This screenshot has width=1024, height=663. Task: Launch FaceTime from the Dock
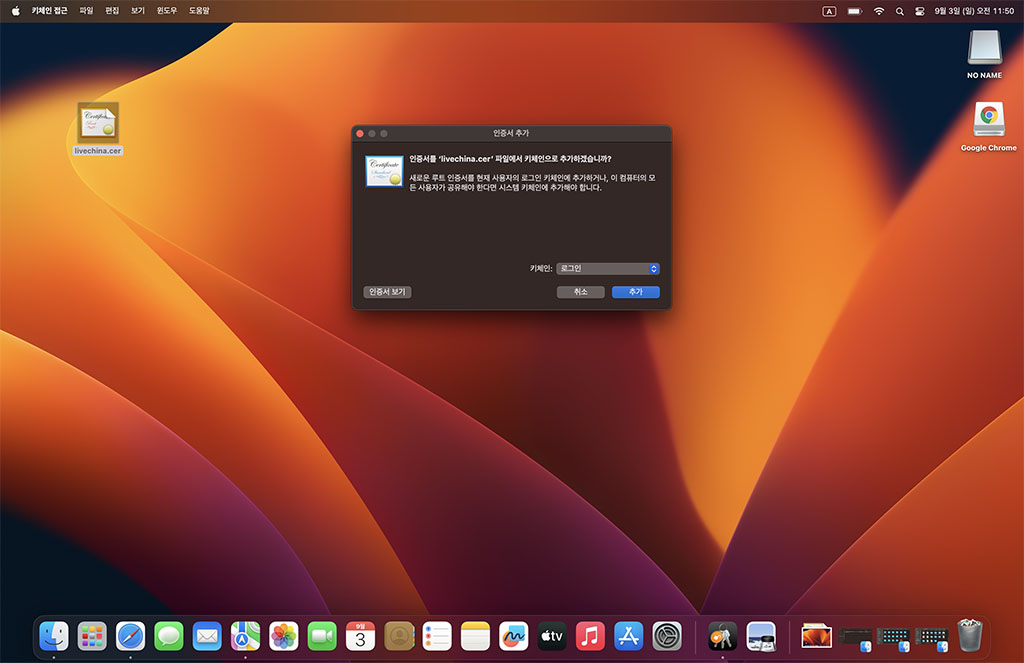pyautogui.click(x=322, y=636)
